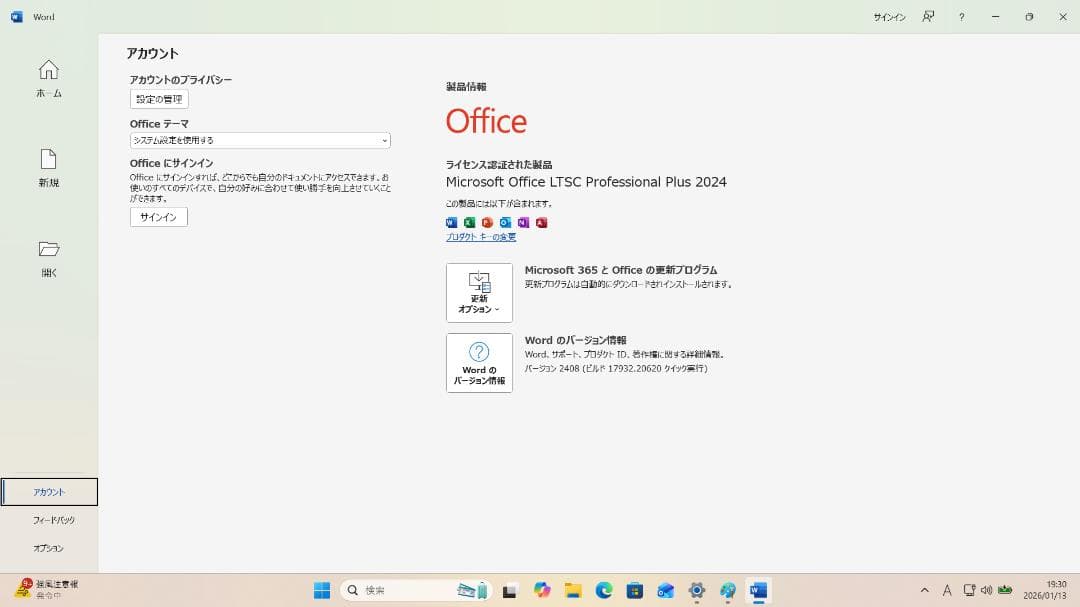Click the Outlook icon among the Office app icons
Screen dimensions: 1080x607
(x=505, y=222)
